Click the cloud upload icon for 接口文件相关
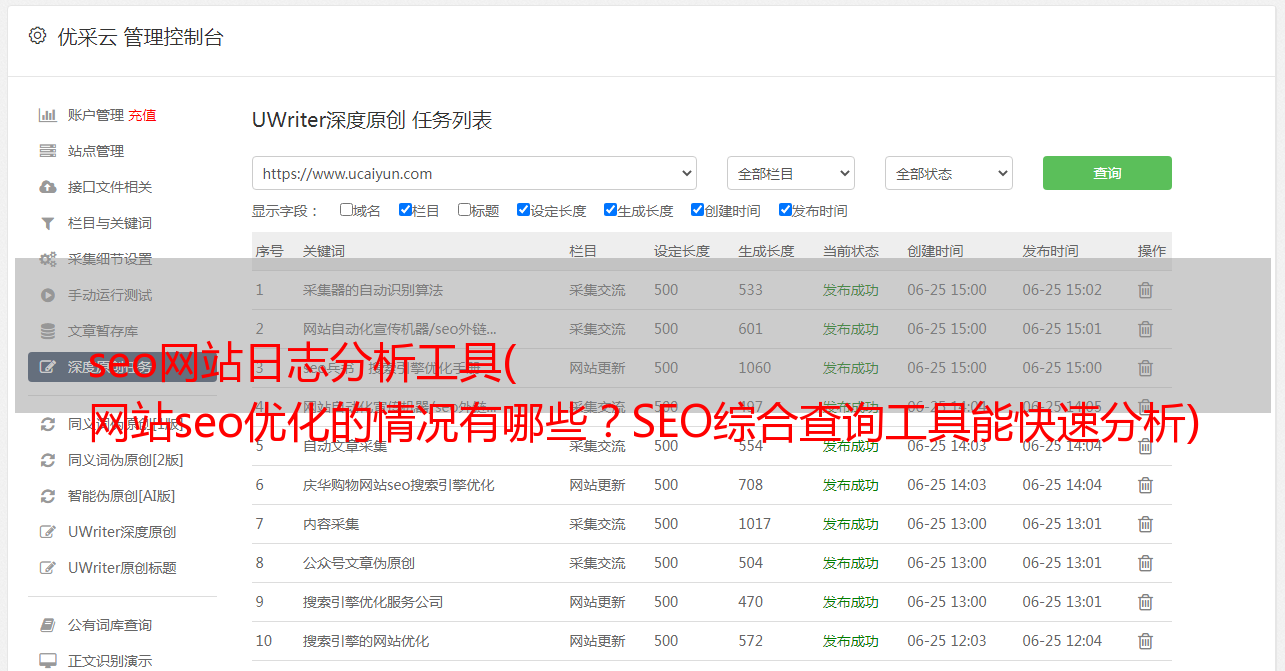 [47, 187]
